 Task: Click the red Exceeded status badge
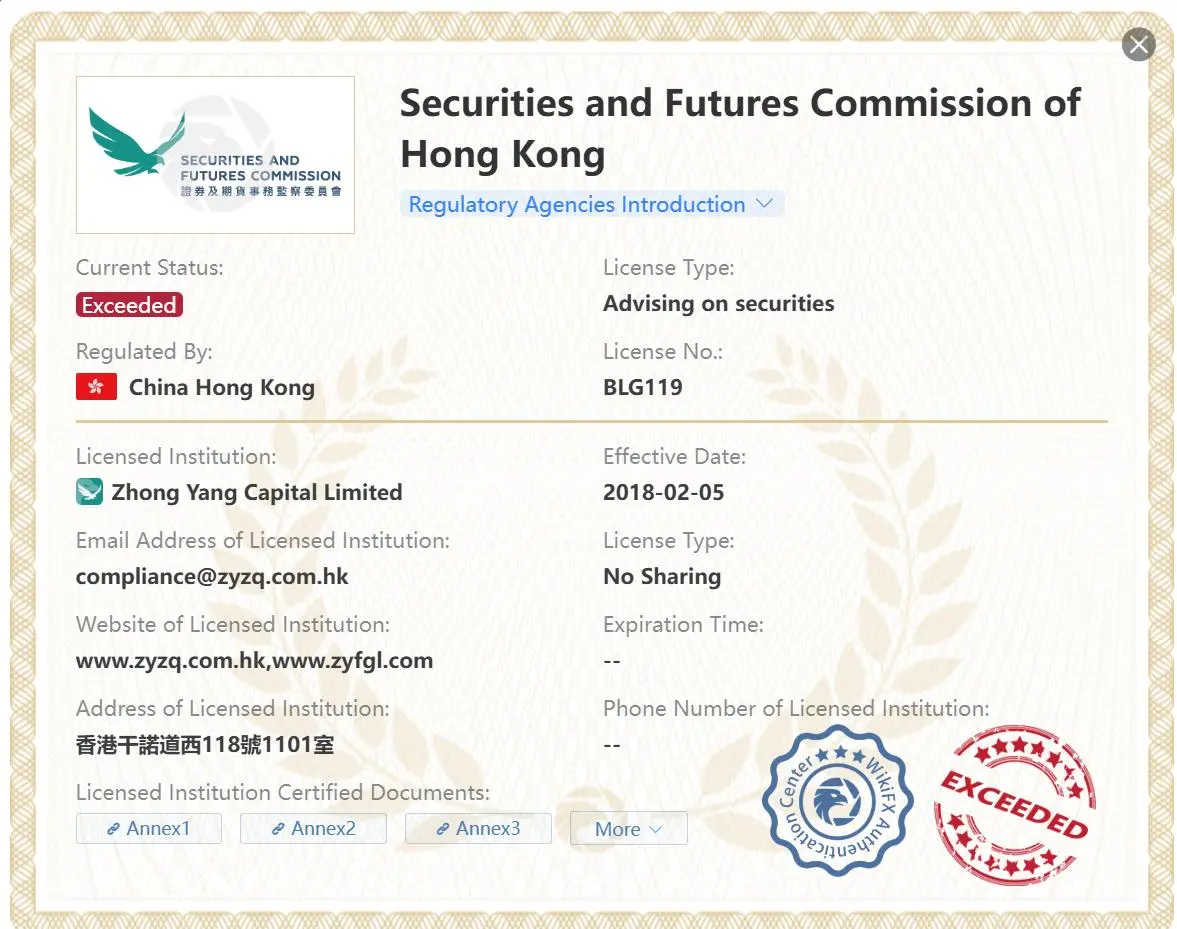(x=129, y=305)
